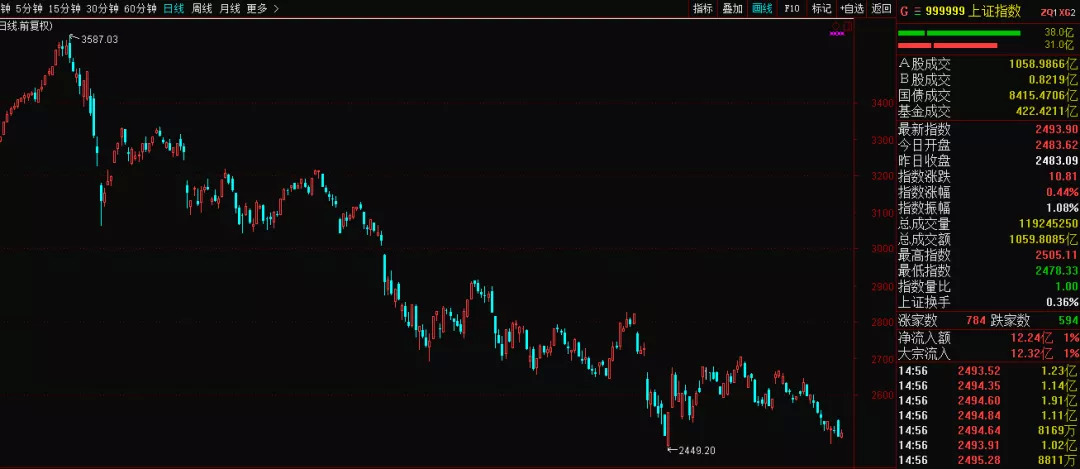Screen dimensions: 1080x469
Task: Open the three-line menu icon beside 999999
Action: click(917, 12)
